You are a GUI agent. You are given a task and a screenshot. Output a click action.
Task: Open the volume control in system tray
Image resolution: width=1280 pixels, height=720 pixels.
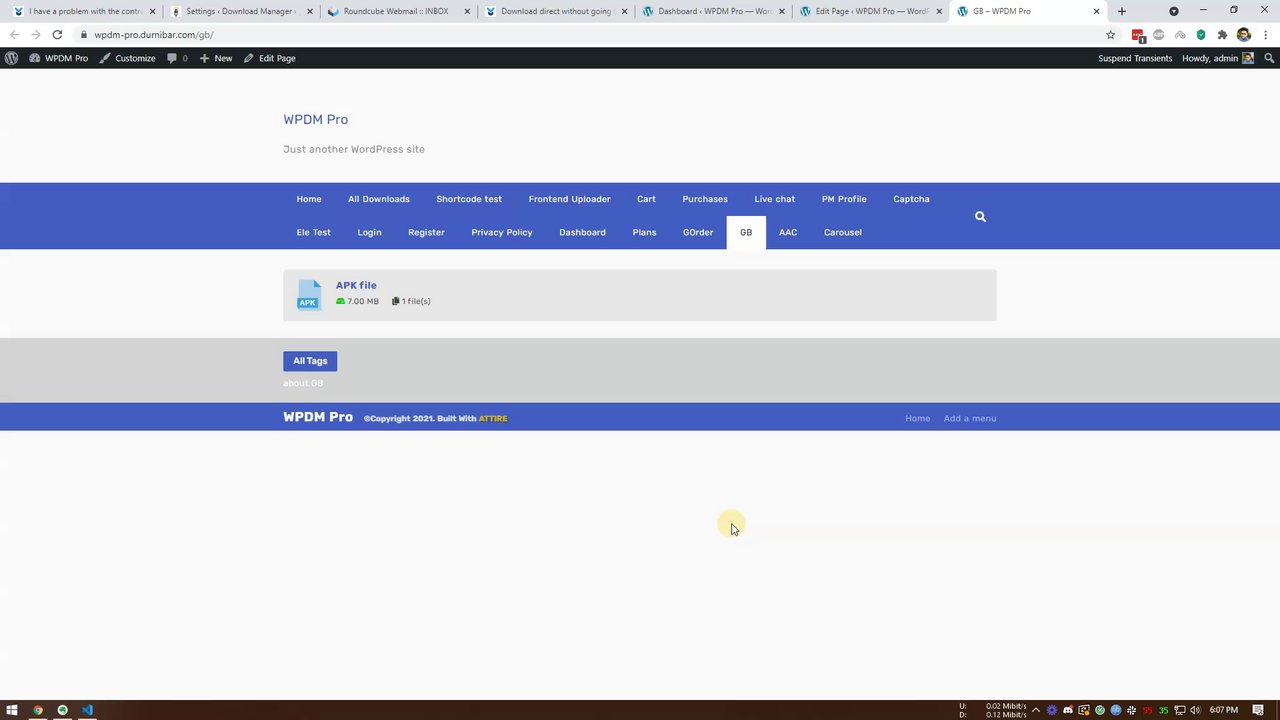pos(1195,710)
